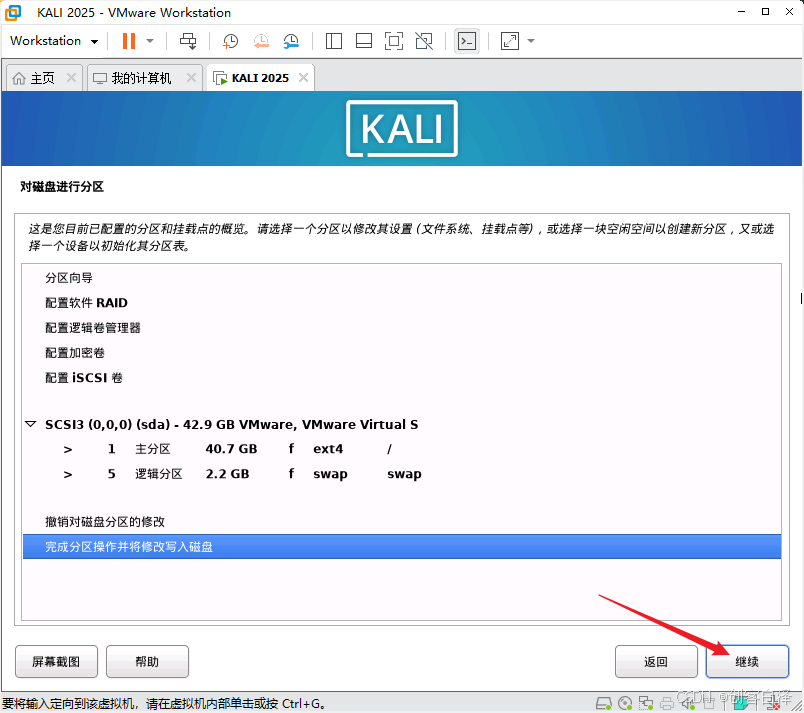Close the 我的计算机 tab
804x713 pixels.
(191, 77)
